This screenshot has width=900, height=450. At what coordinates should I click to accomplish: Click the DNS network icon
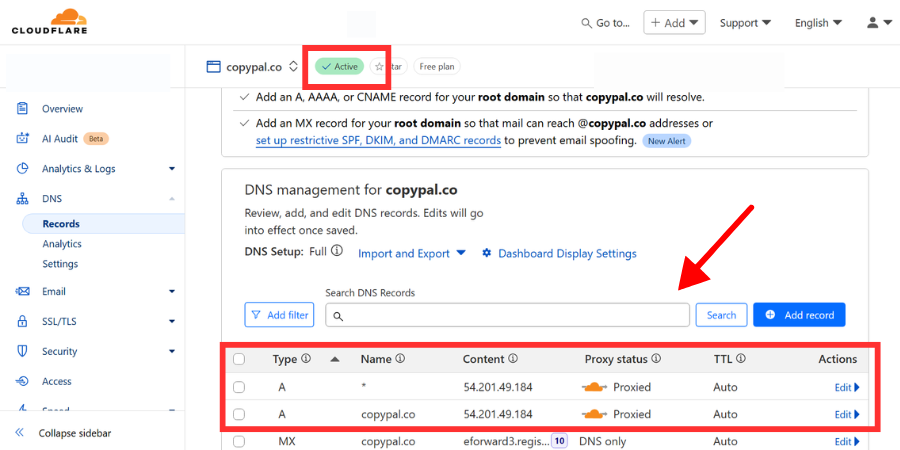pyautogui.click(x=22, y=199)
